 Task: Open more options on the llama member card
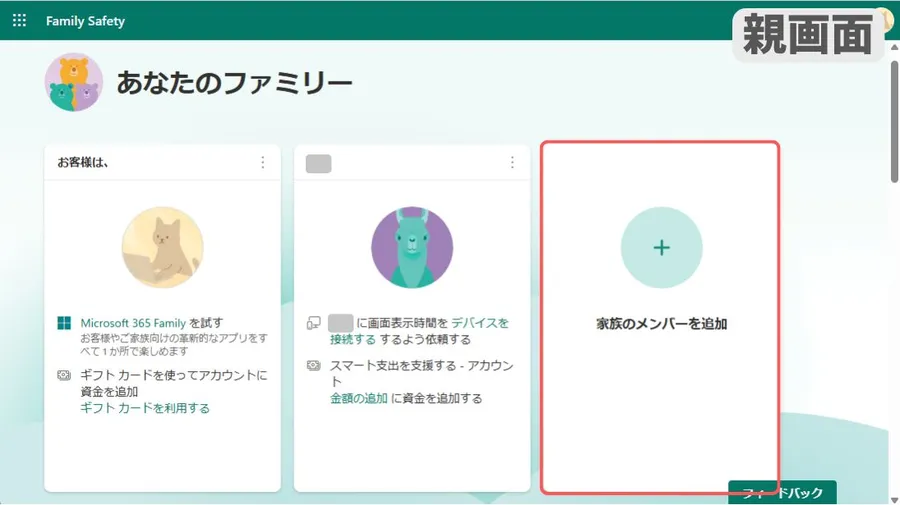512,162
